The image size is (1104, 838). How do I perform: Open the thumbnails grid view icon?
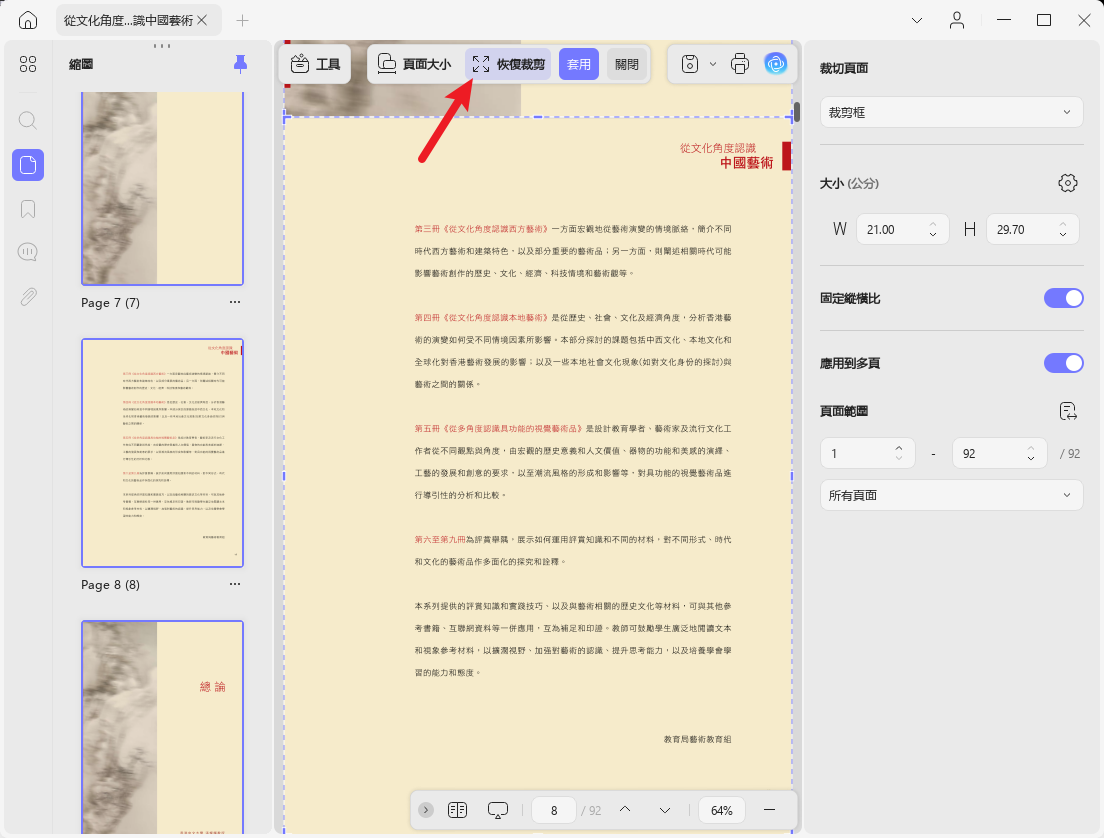pyautogui.click(x=28, y=65)
